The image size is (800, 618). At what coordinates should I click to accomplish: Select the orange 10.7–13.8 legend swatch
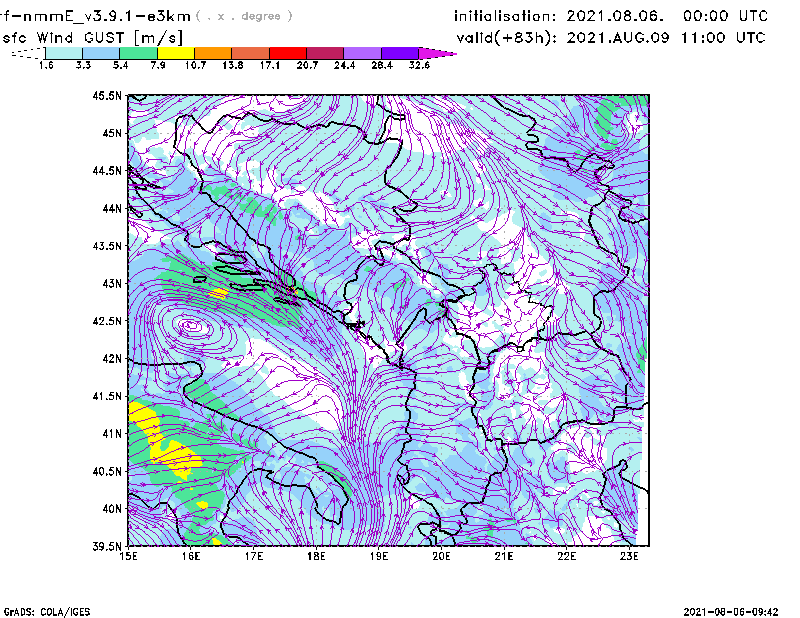coord(213,53)
